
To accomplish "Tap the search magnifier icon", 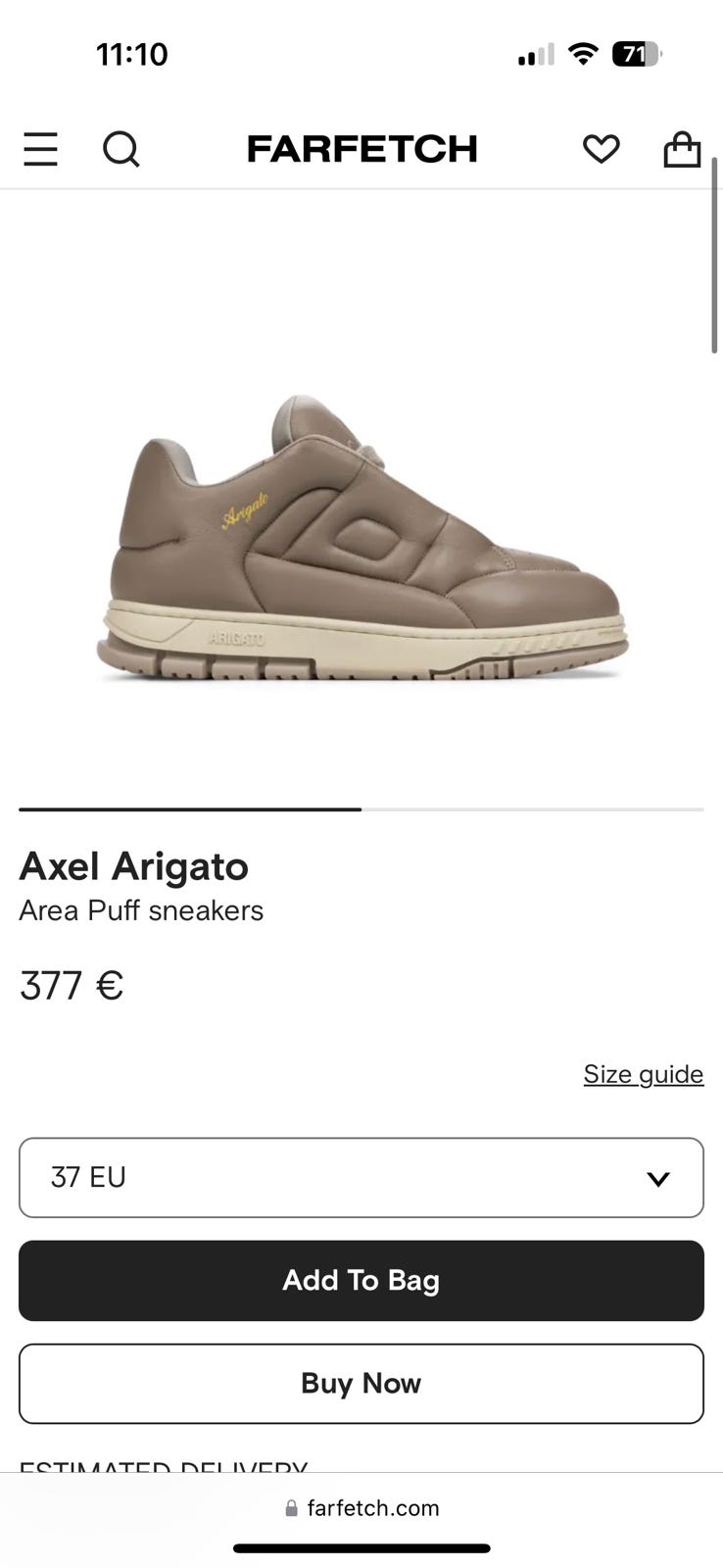I will [x=121, y=150].
